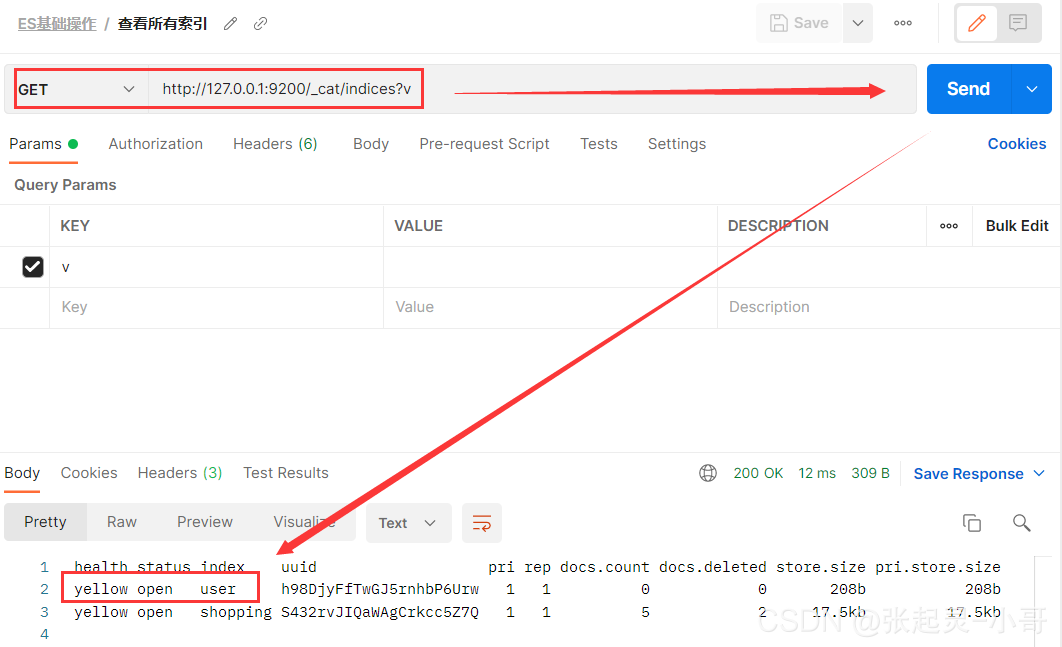Open the ES基础操作 collection breadcrumb
The height and width of the screenshot is (647, 1062).
tap(57, 24)
